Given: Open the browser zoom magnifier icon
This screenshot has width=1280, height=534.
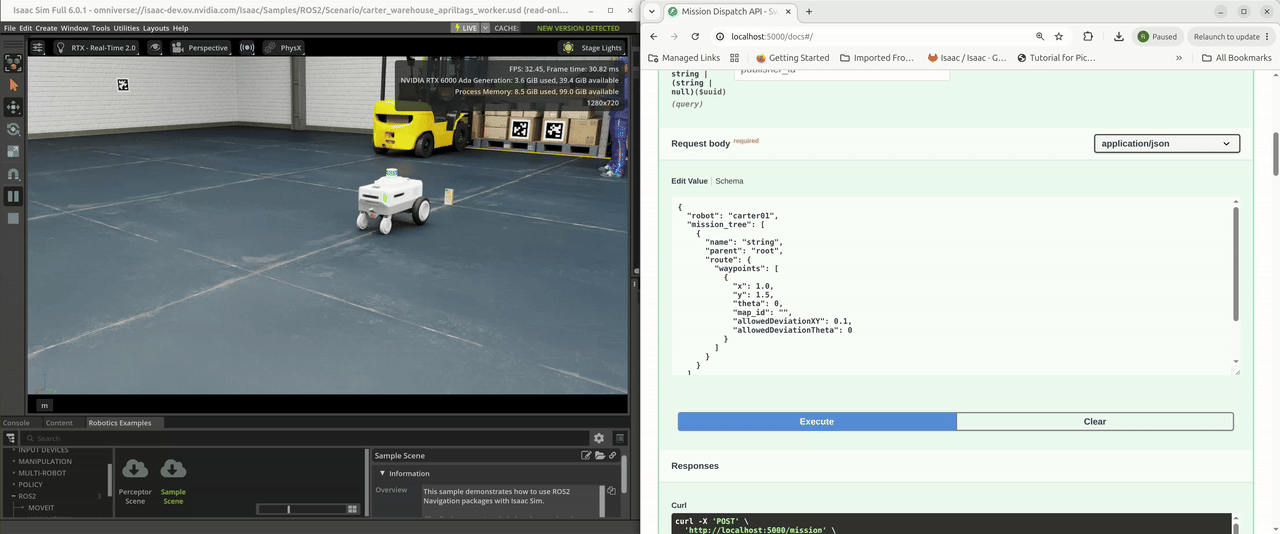Looking at the screenshot, I should pos(1041,36).
